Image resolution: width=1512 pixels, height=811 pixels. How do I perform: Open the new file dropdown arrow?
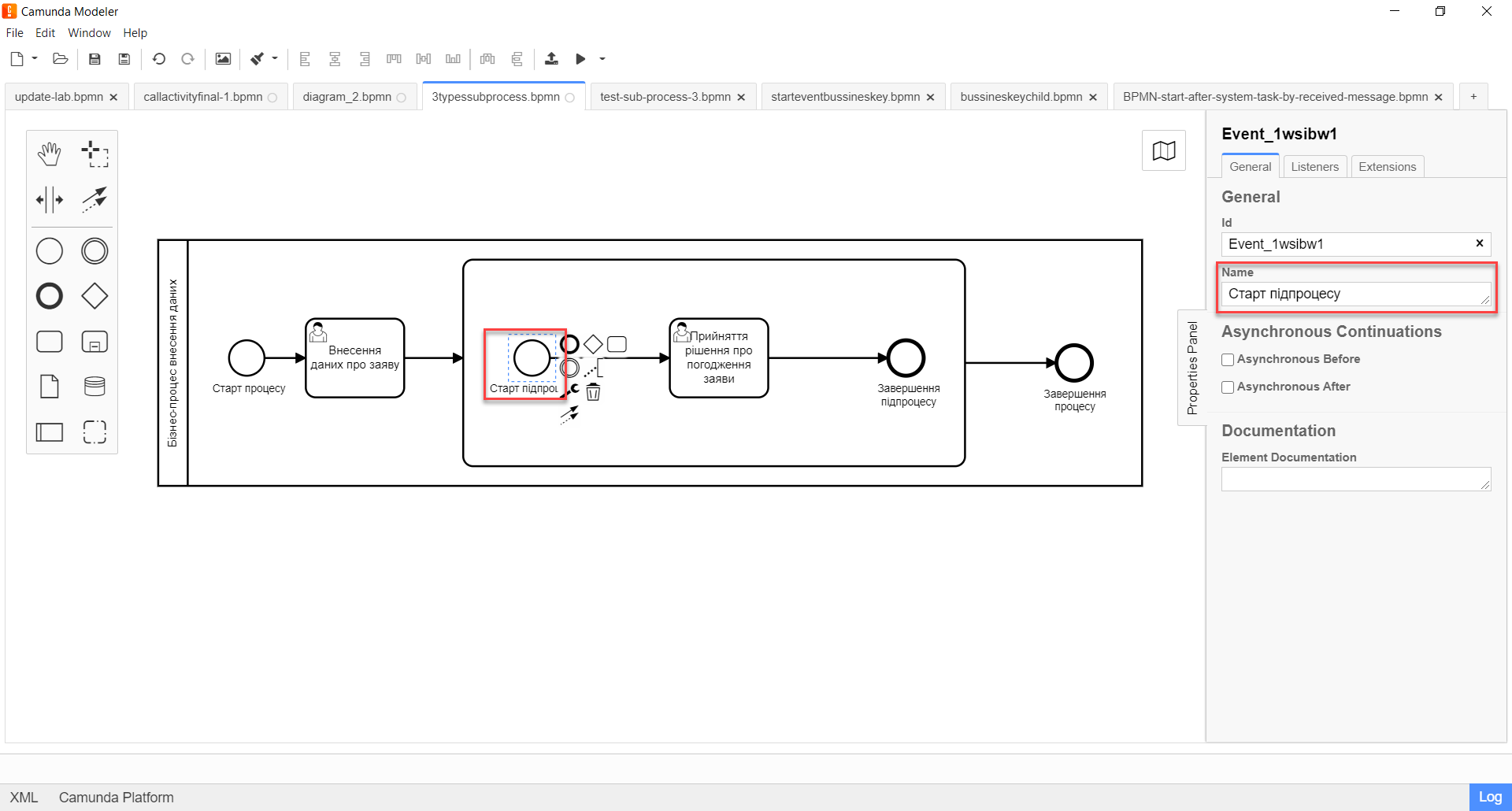[x=35, y=59]
